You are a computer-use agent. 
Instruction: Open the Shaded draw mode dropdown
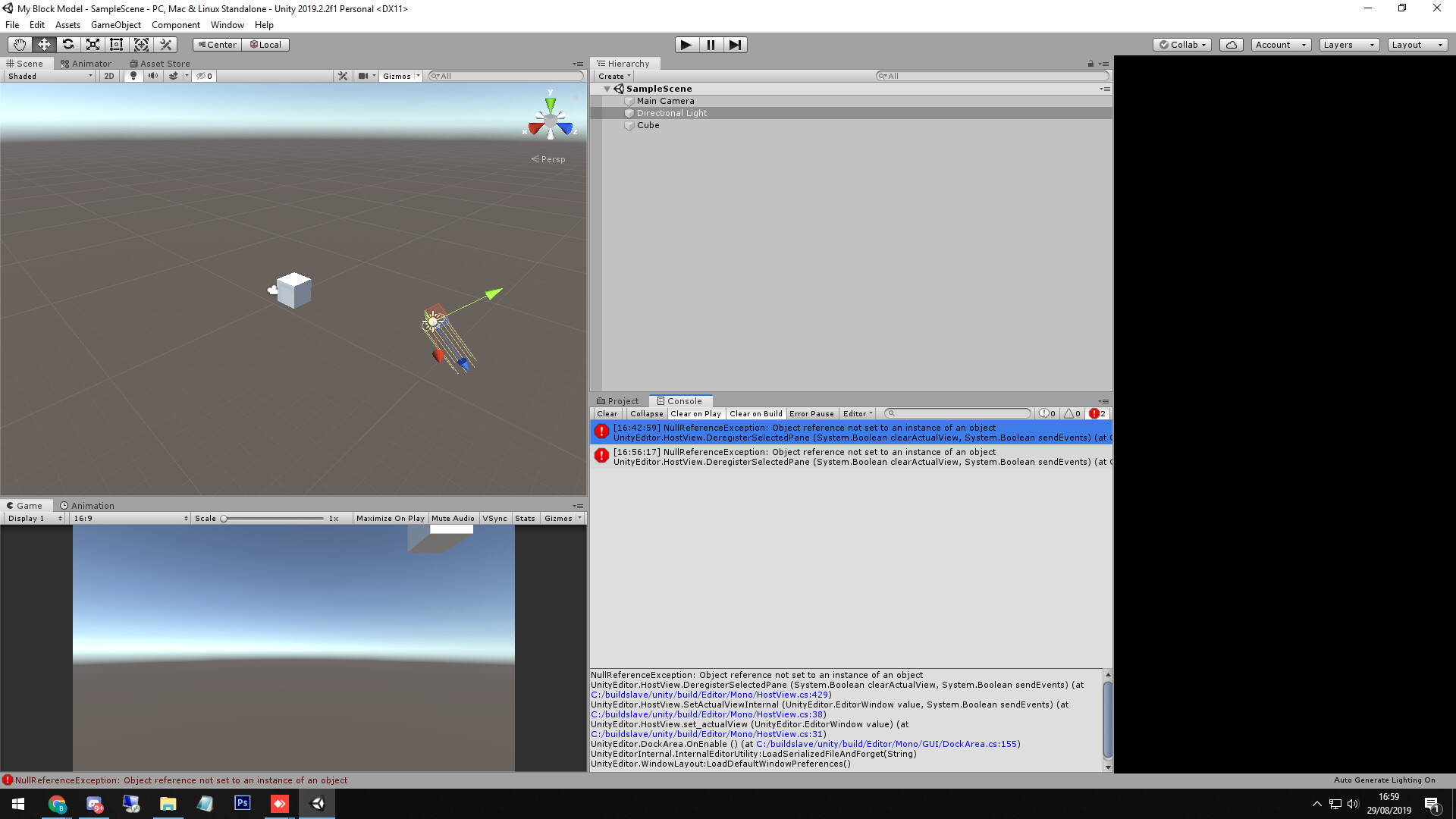click(x=49, y=75)
